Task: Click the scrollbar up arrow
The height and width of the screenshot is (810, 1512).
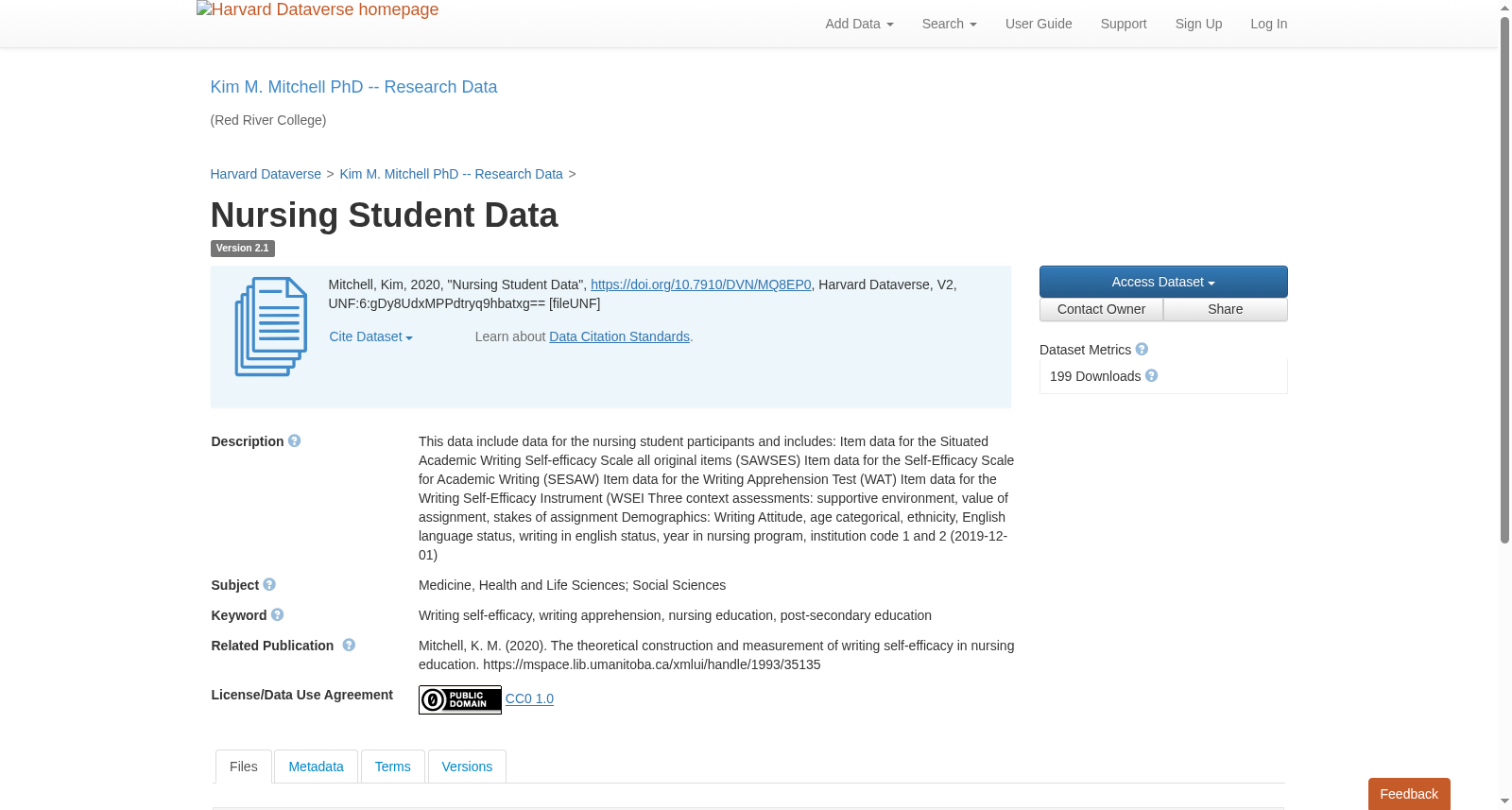Action: coord(1504,8)
